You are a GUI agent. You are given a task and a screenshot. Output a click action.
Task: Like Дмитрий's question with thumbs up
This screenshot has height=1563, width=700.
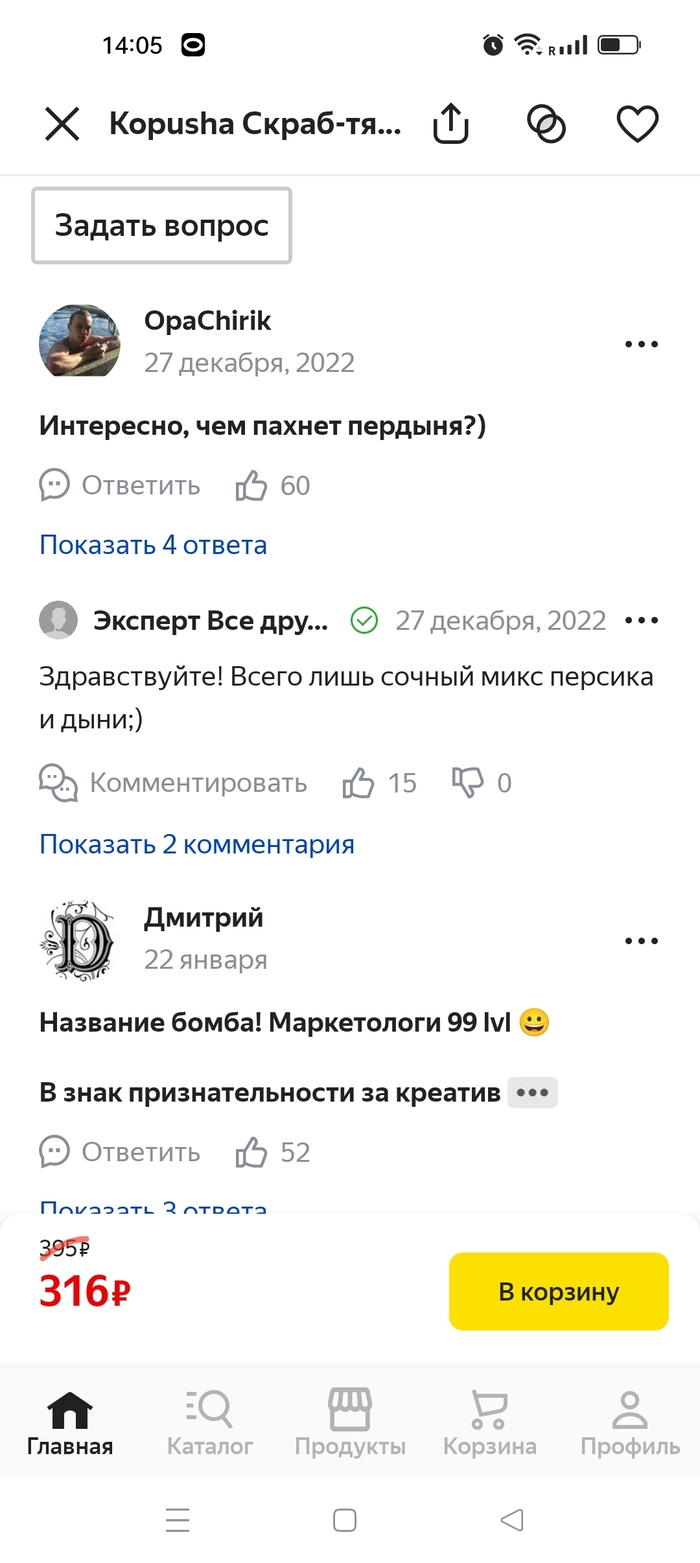(252, 1152)
